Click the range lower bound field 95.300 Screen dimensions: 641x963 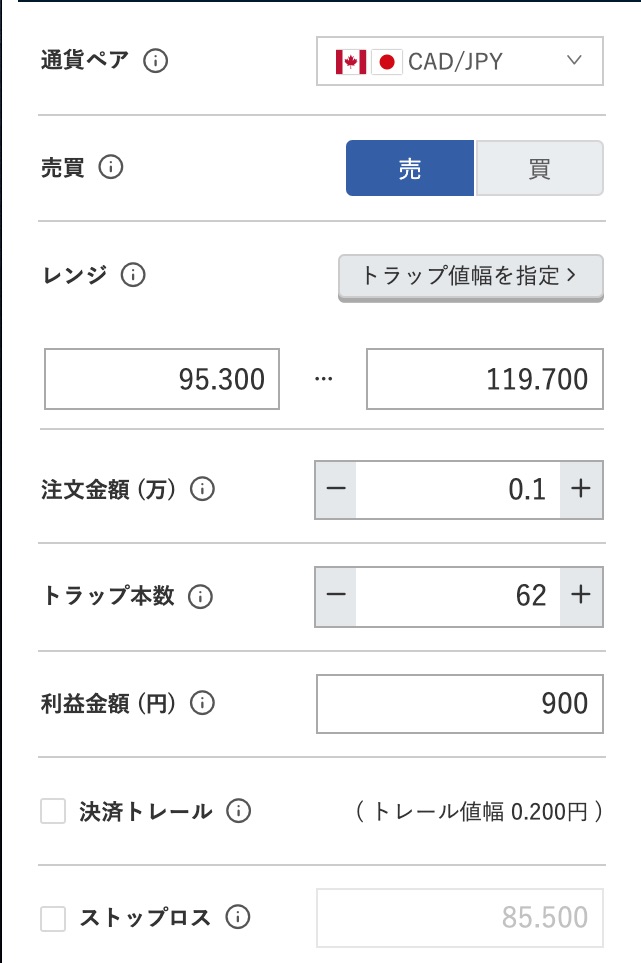point(162,379)
